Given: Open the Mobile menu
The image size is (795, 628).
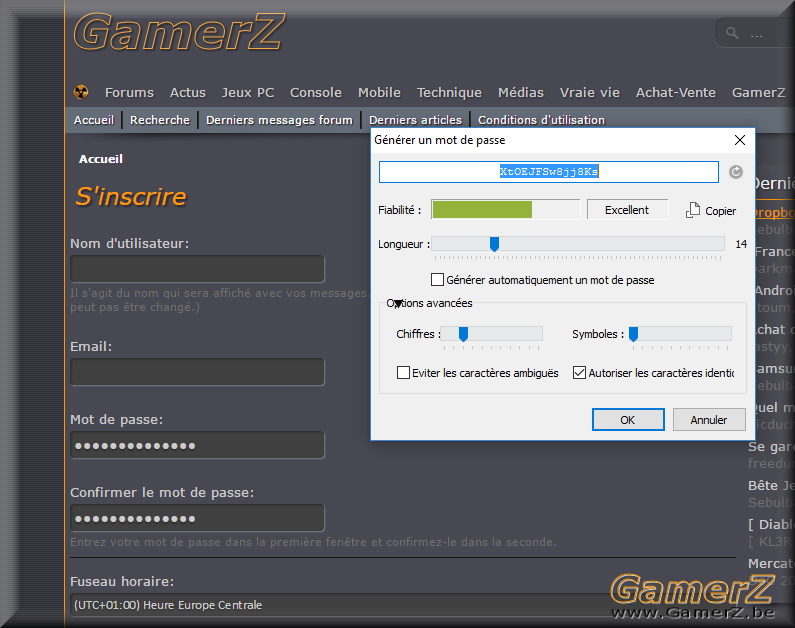Looking at the screenshot, I should pyautogui.click(x=379, y=92).
